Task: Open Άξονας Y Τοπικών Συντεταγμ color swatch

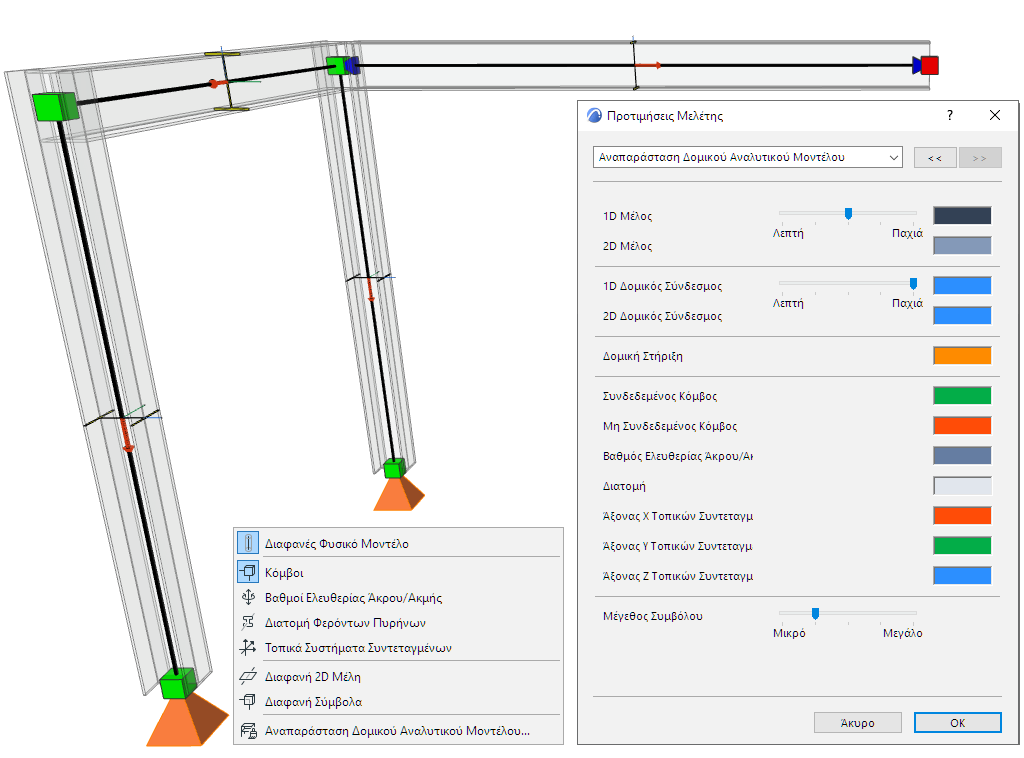Action: (x=962, y=545)
